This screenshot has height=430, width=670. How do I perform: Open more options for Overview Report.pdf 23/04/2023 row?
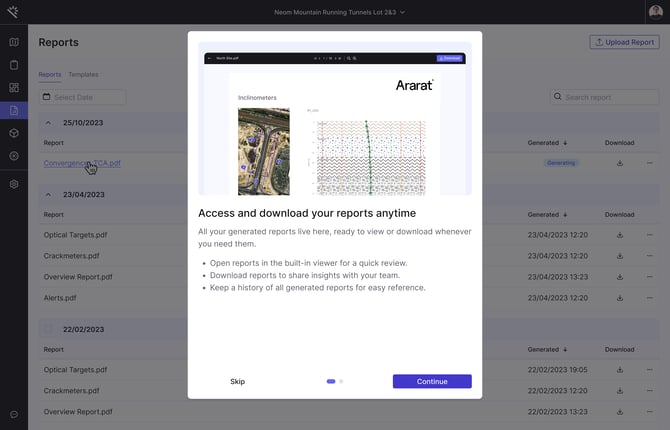coord(649,277)
